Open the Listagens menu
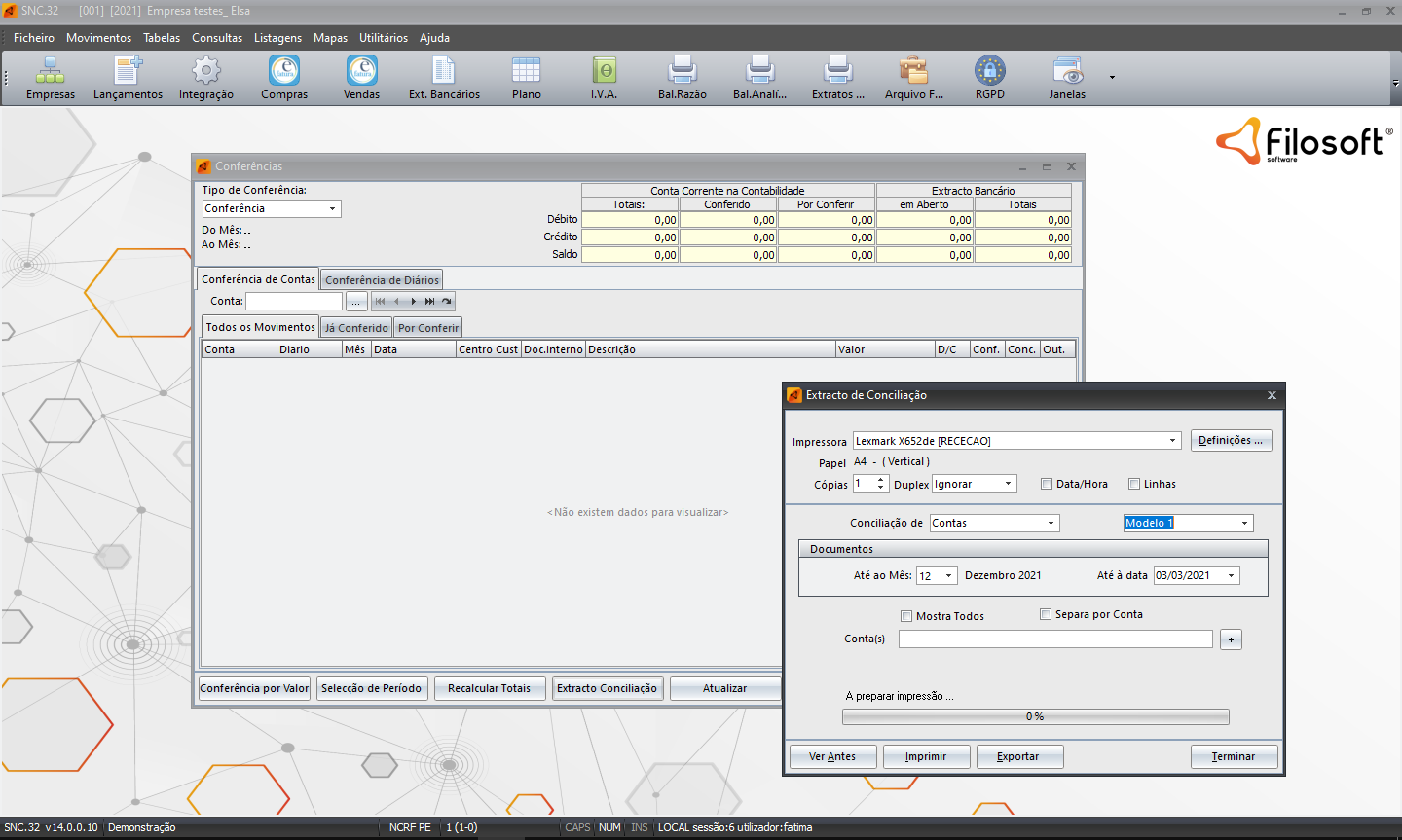 tap(277, 38)
